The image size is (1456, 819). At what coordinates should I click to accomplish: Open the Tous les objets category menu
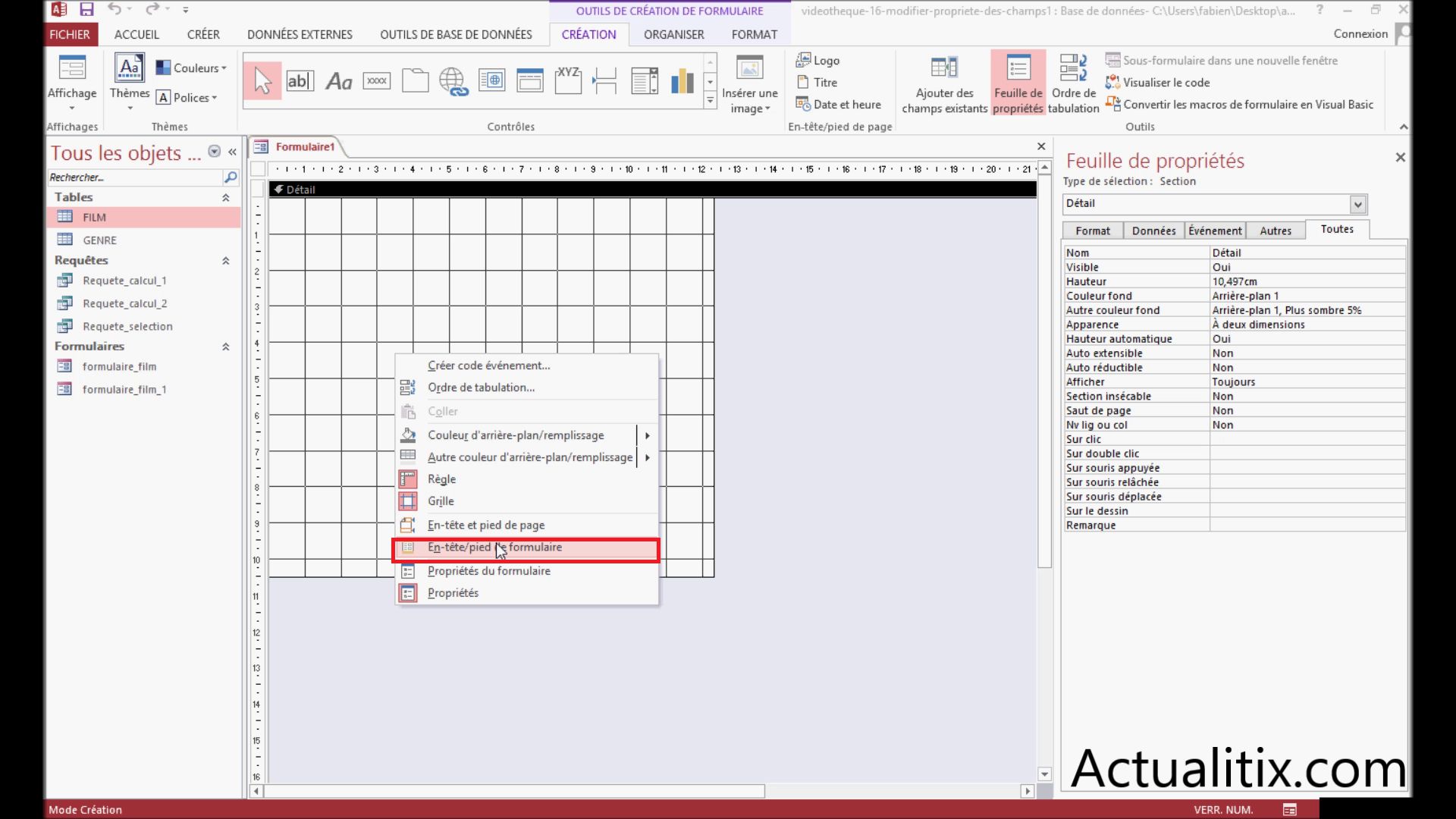click(x=215, y=152)
